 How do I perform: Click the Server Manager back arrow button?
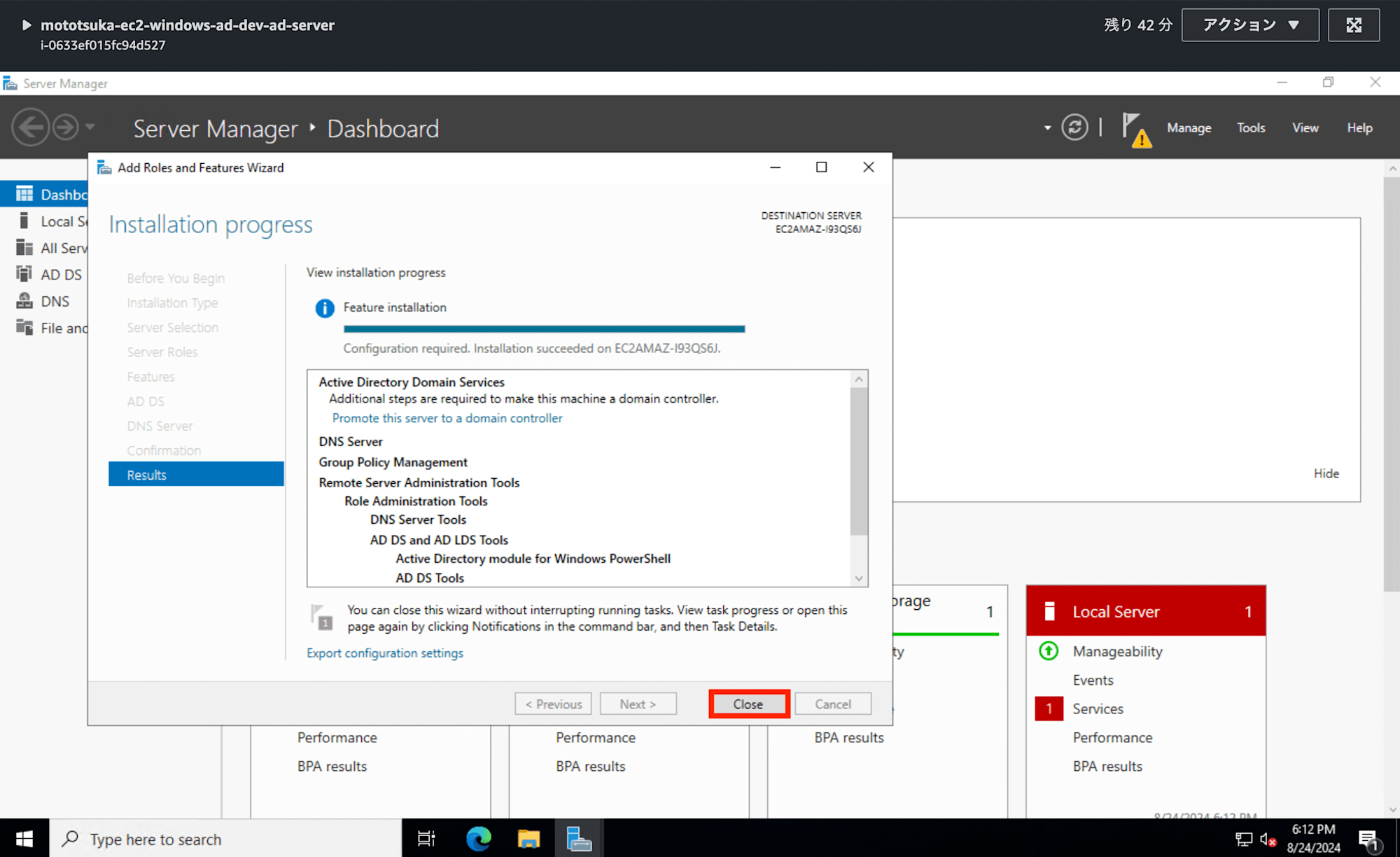coord(30,127)
